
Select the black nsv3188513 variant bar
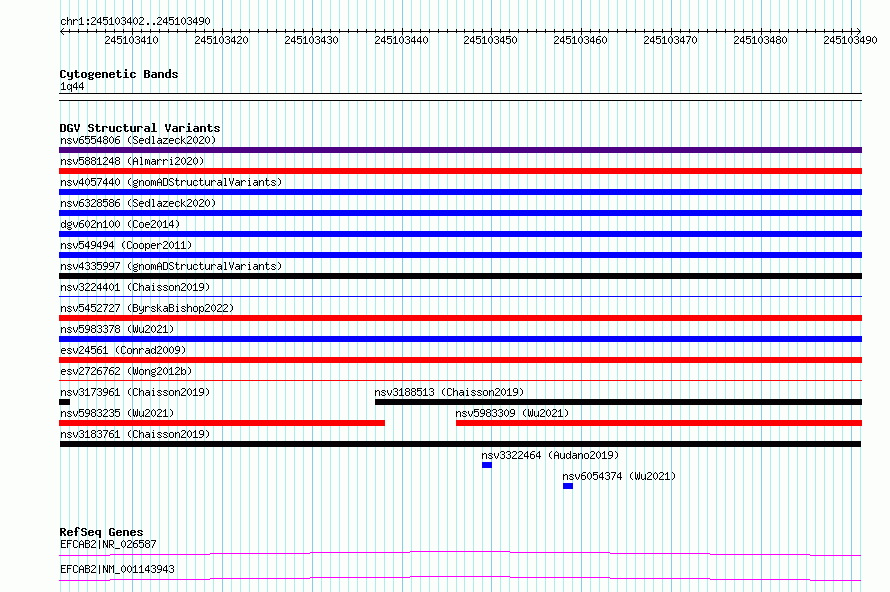pyautogui.click(x=618, y=402)
